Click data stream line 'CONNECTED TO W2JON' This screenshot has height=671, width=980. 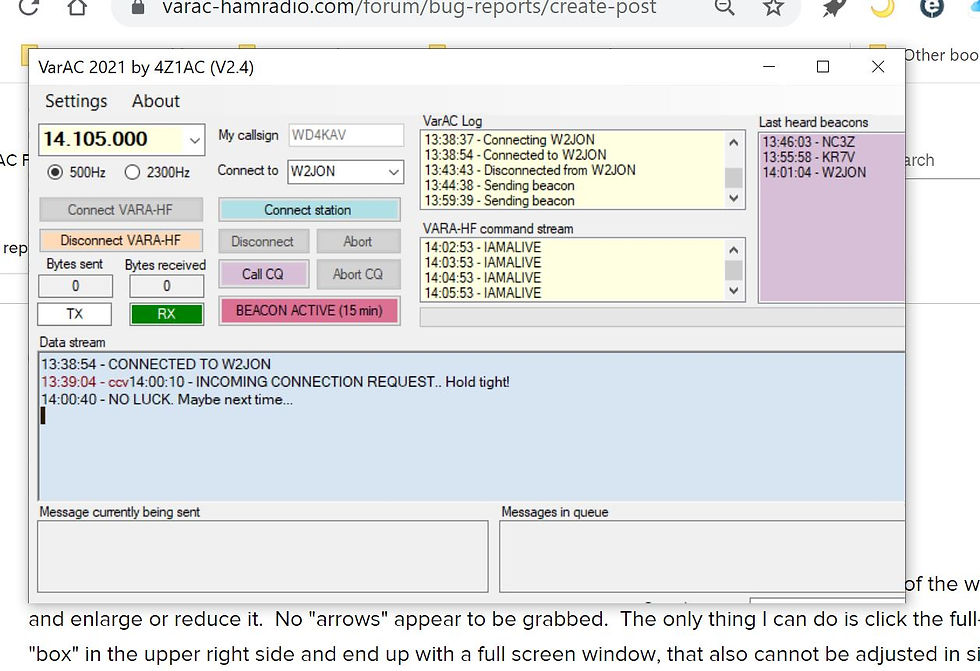click(x=156, y=364)
